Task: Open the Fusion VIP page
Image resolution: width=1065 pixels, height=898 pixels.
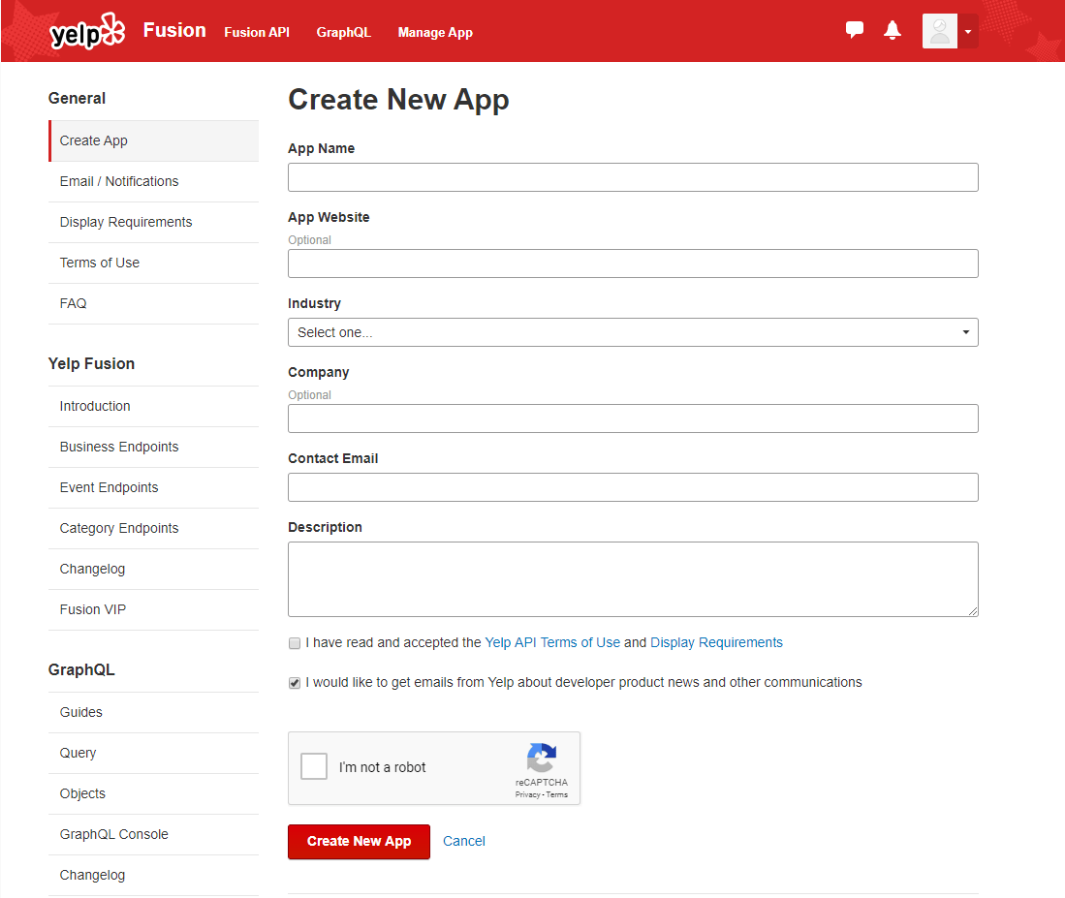Action: pyautogui.click(x=154, y=610)
